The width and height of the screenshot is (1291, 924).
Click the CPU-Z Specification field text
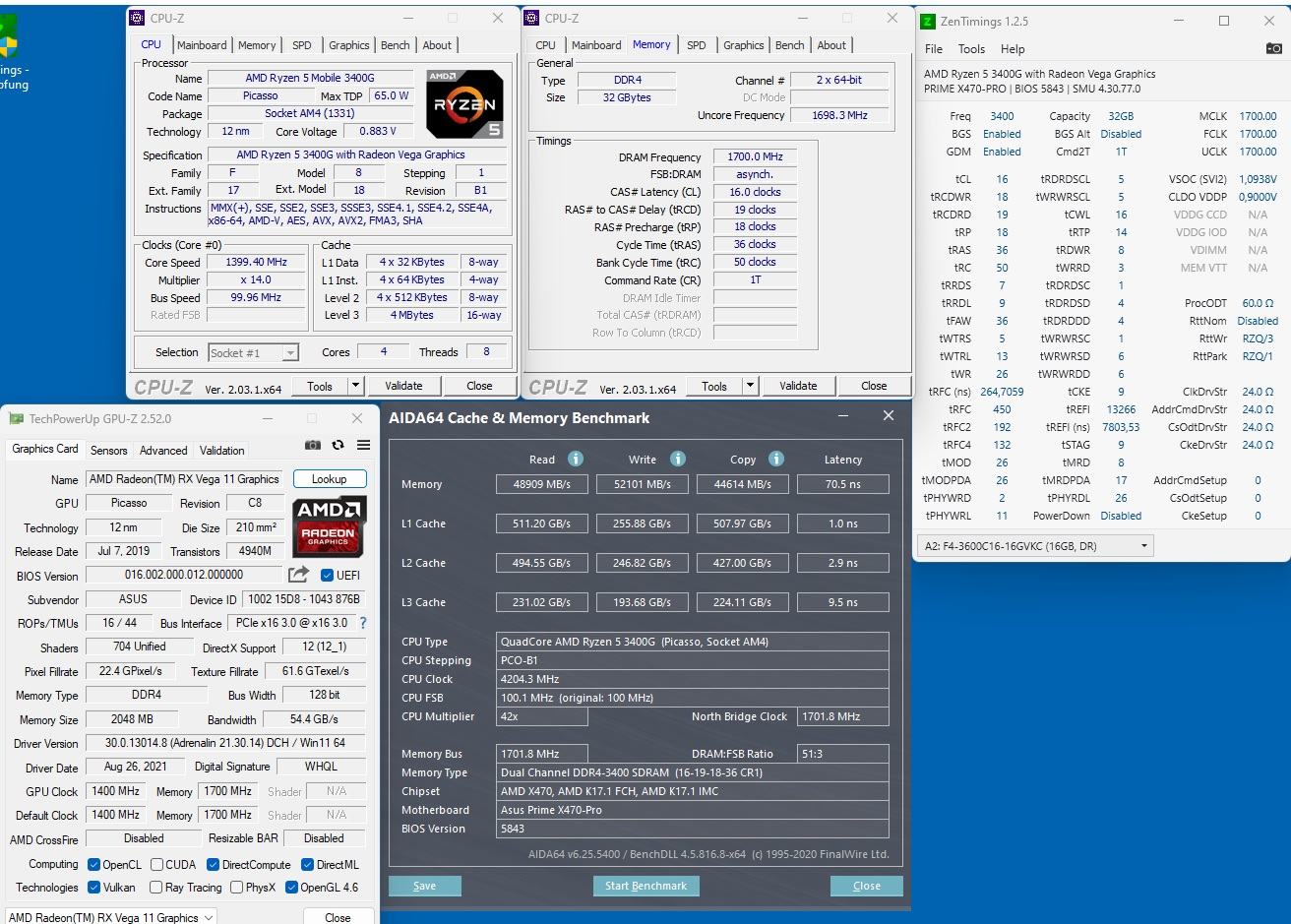click(355, 154)
